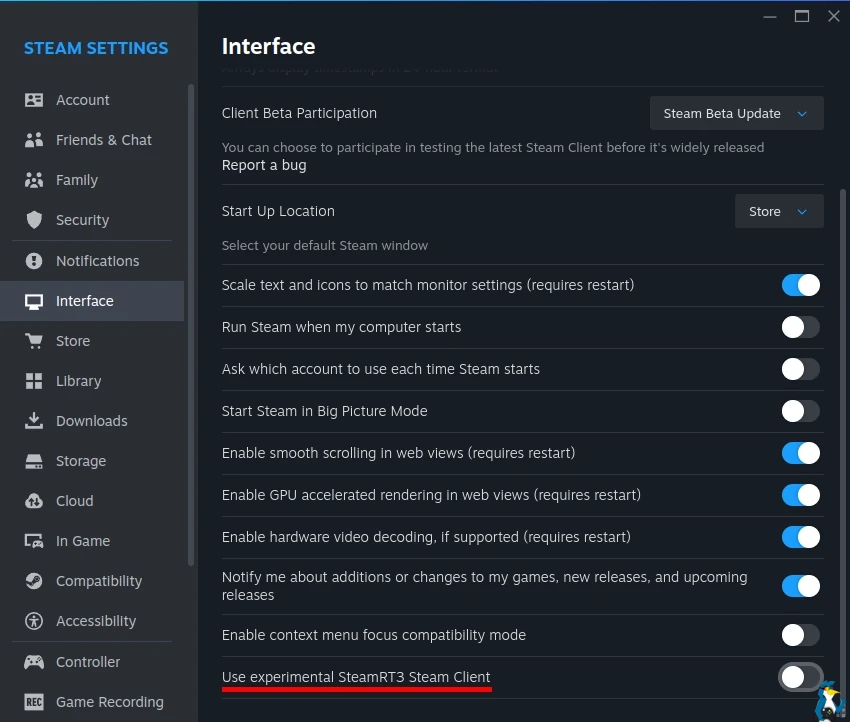Click the Report a bug link
This screenshot has height=722, width=850.
point(264,165)
